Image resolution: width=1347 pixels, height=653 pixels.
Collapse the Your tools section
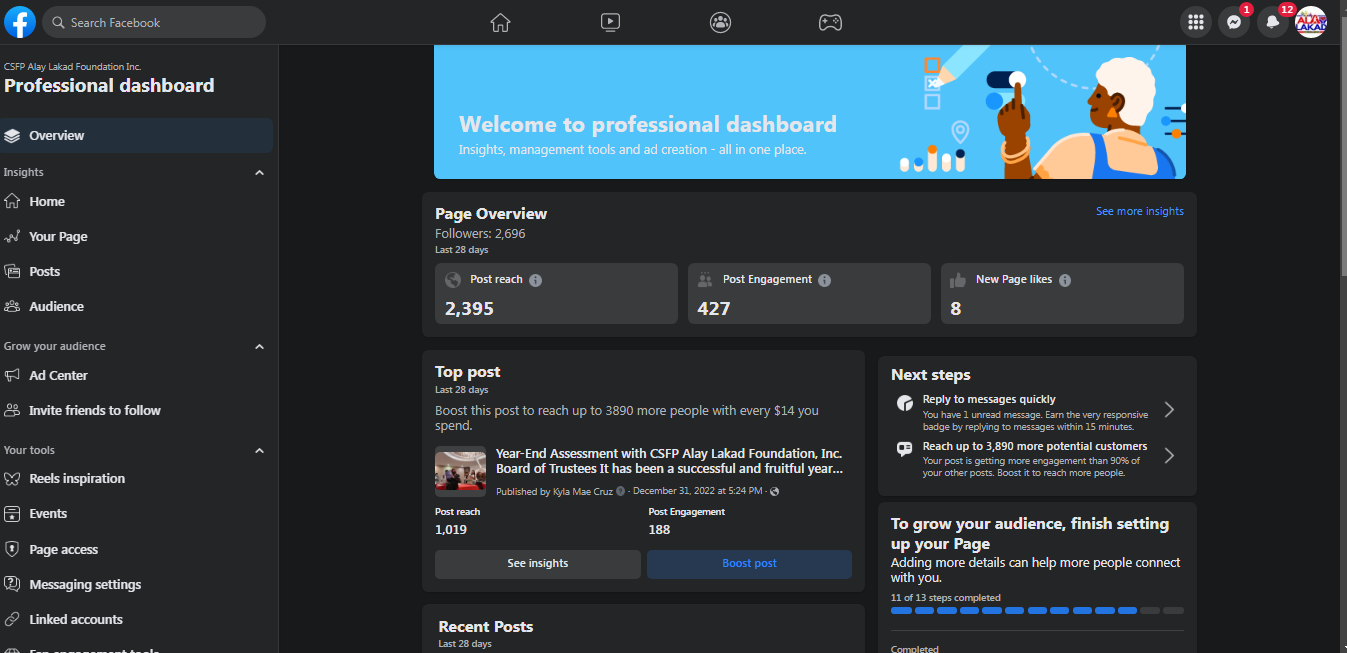260,450
